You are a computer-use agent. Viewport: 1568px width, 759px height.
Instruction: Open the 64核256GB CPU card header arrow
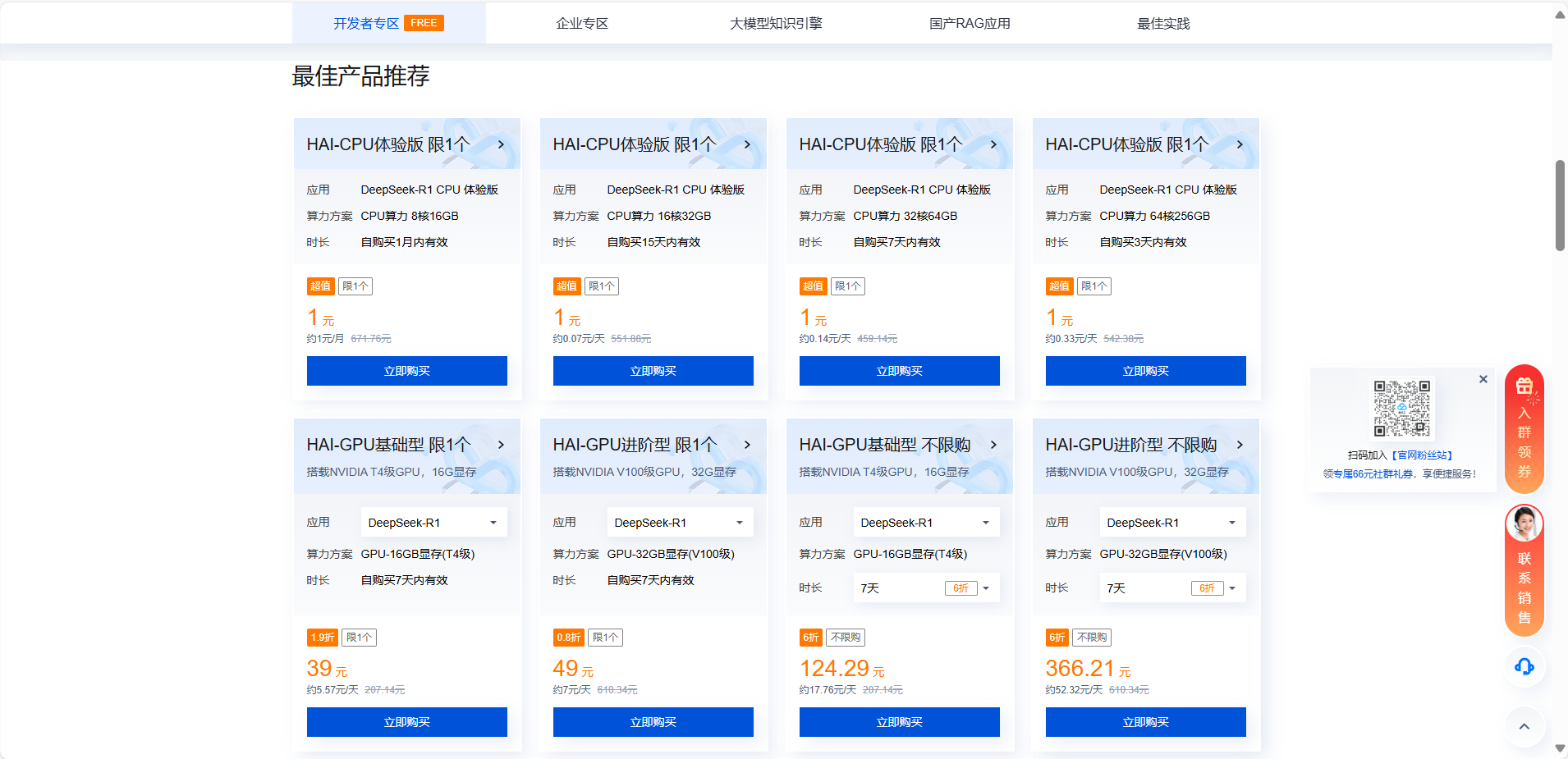1240,144
